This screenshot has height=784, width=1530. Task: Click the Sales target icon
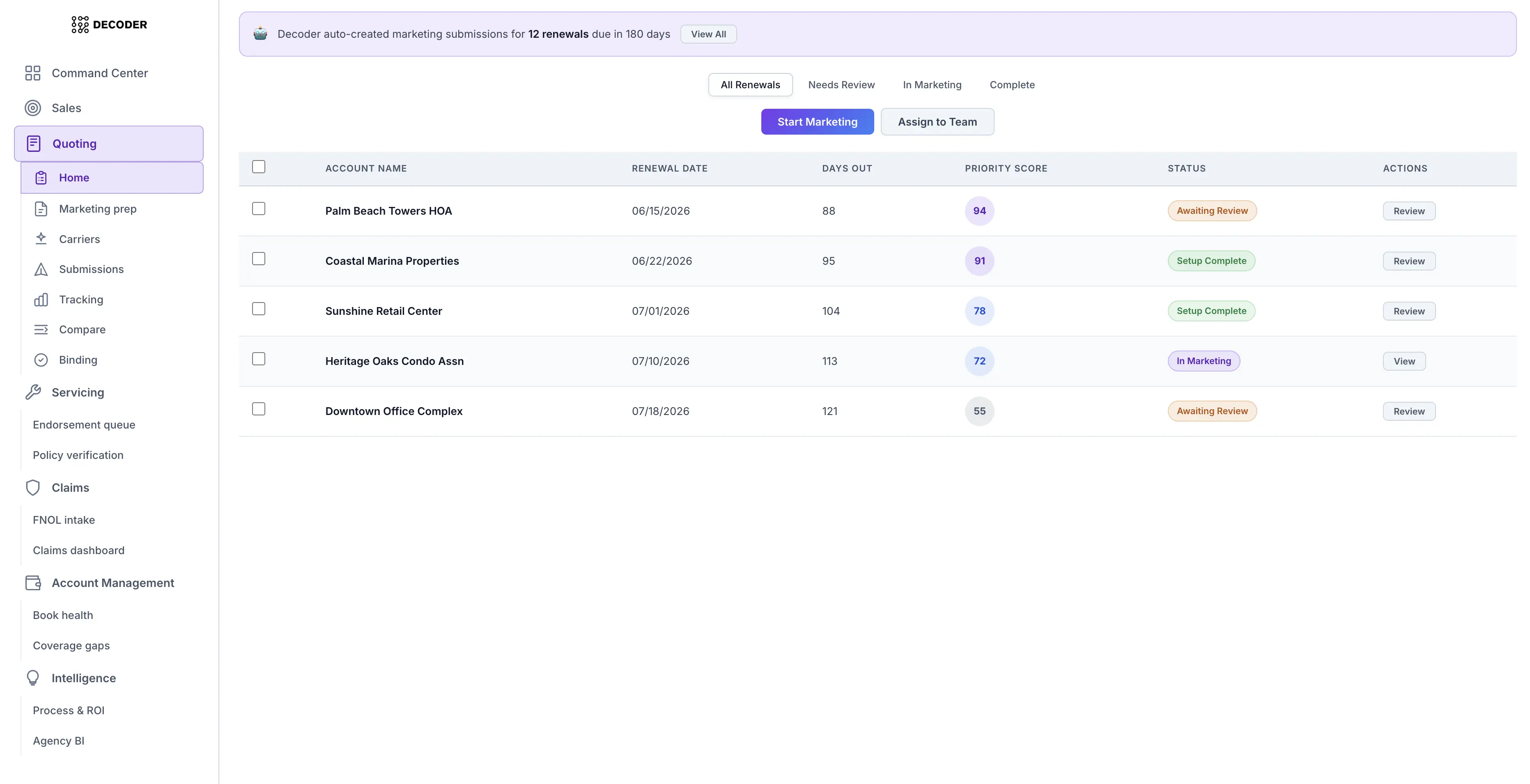[33, 108]
